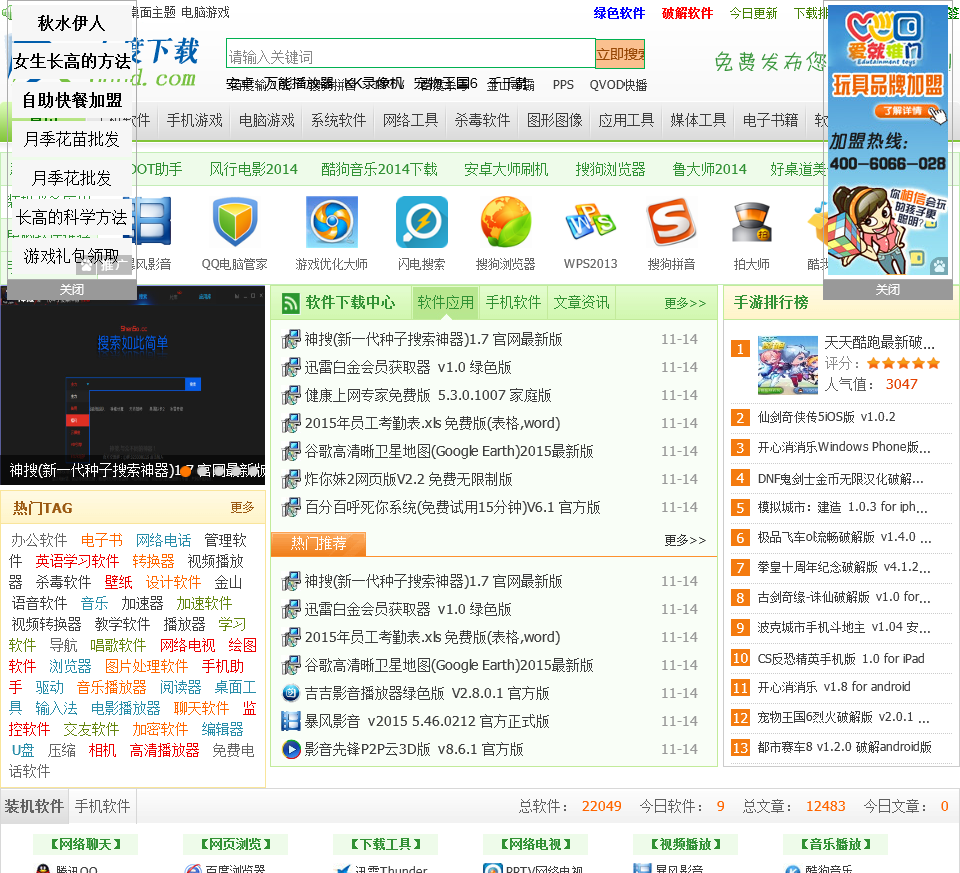The image size is (960, 873).
Task: Click the keyword search input field
Action: (410, 54)
